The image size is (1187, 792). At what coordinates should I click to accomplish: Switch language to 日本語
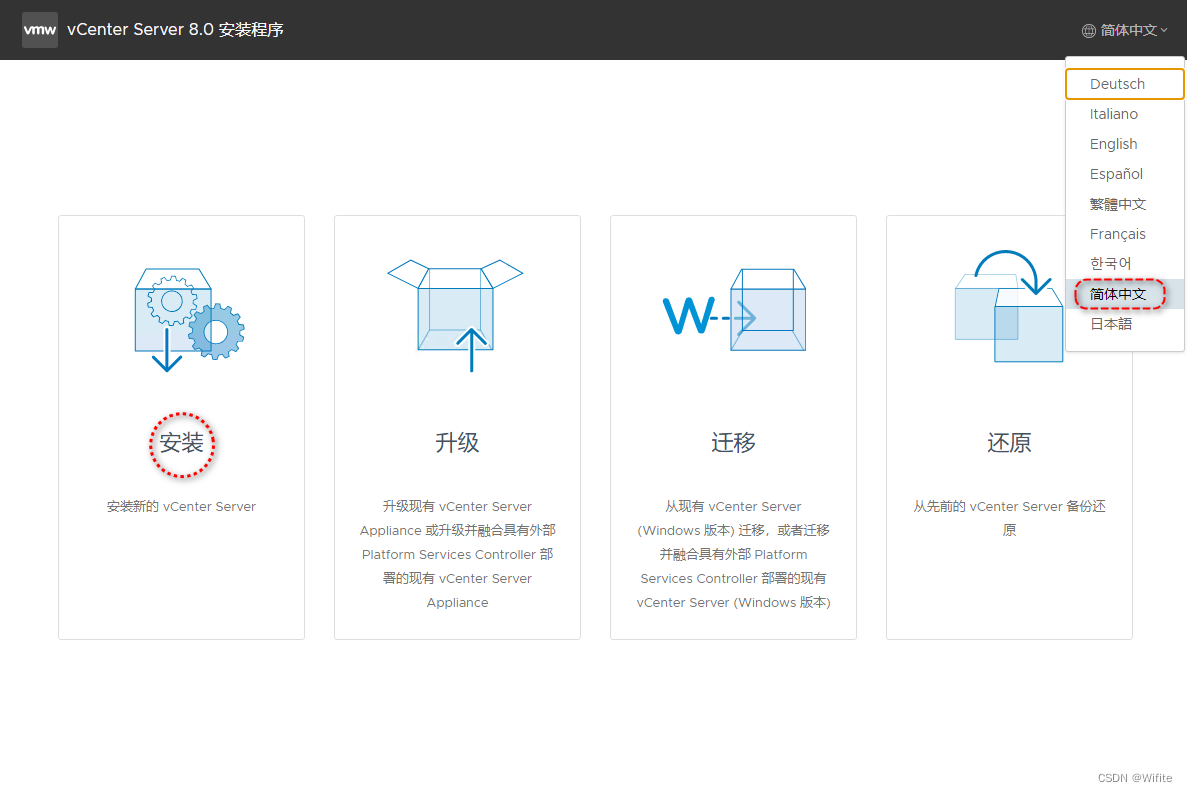point(1124,324)
